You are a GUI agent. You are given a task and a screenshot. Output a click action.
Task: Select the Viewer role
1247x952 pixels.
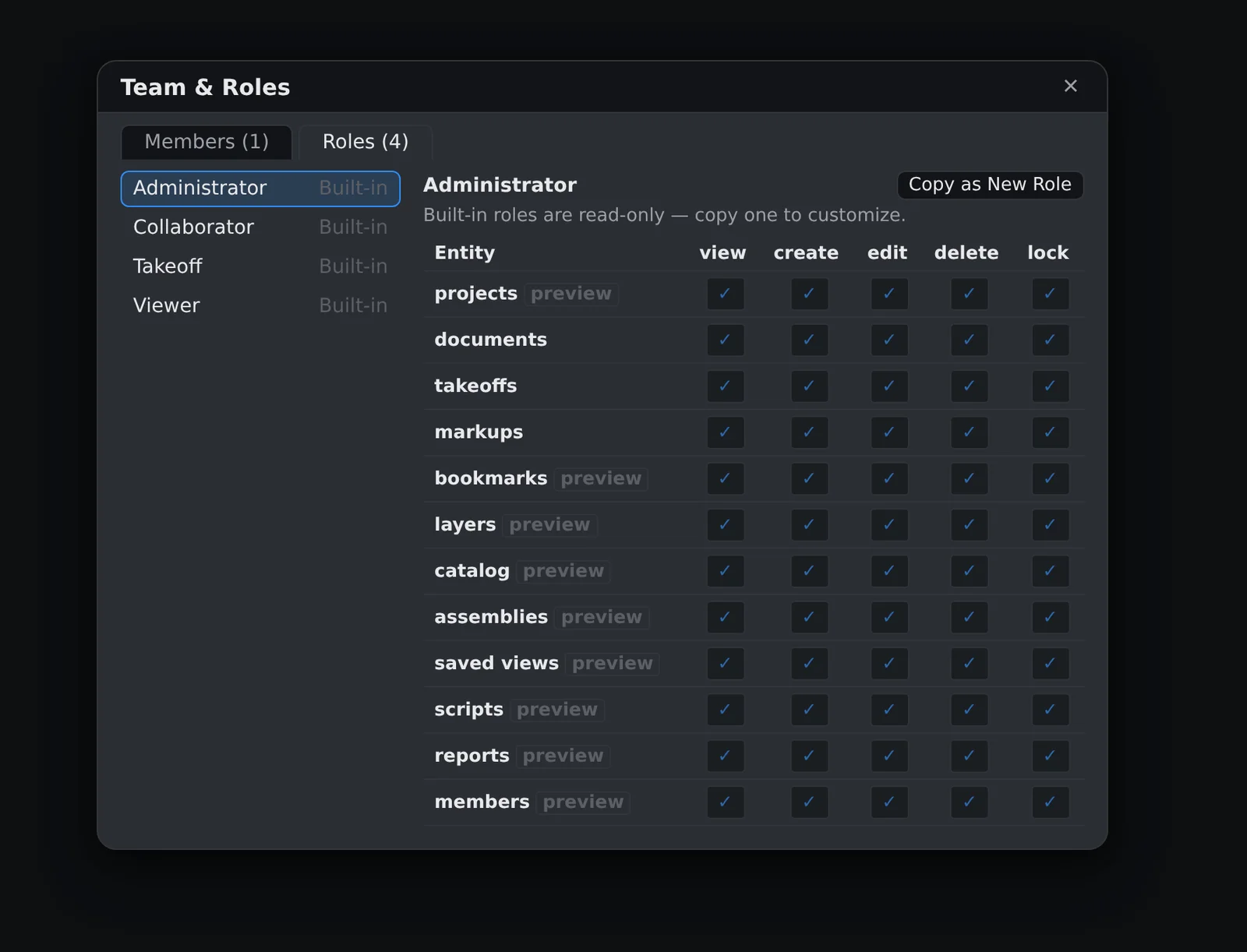pyautogui.click(x=260, y=305)
